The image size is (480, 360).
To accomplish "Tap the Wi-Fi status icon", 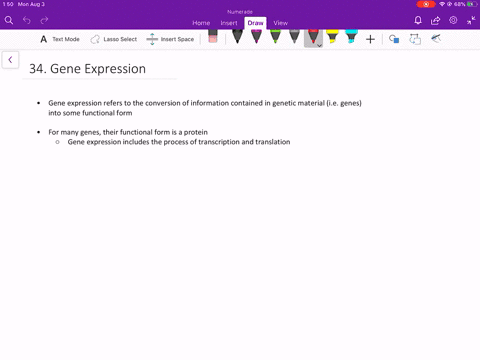I will point(442,4).
